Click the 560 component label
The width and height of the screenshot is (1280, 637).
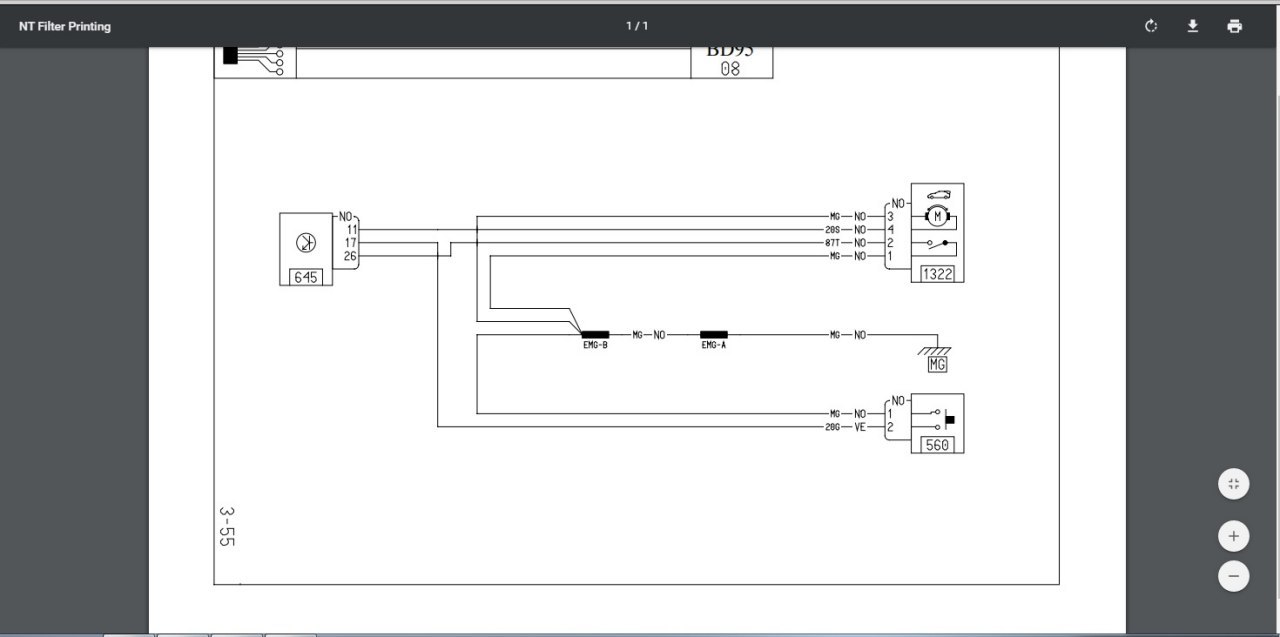click(937, 445)
